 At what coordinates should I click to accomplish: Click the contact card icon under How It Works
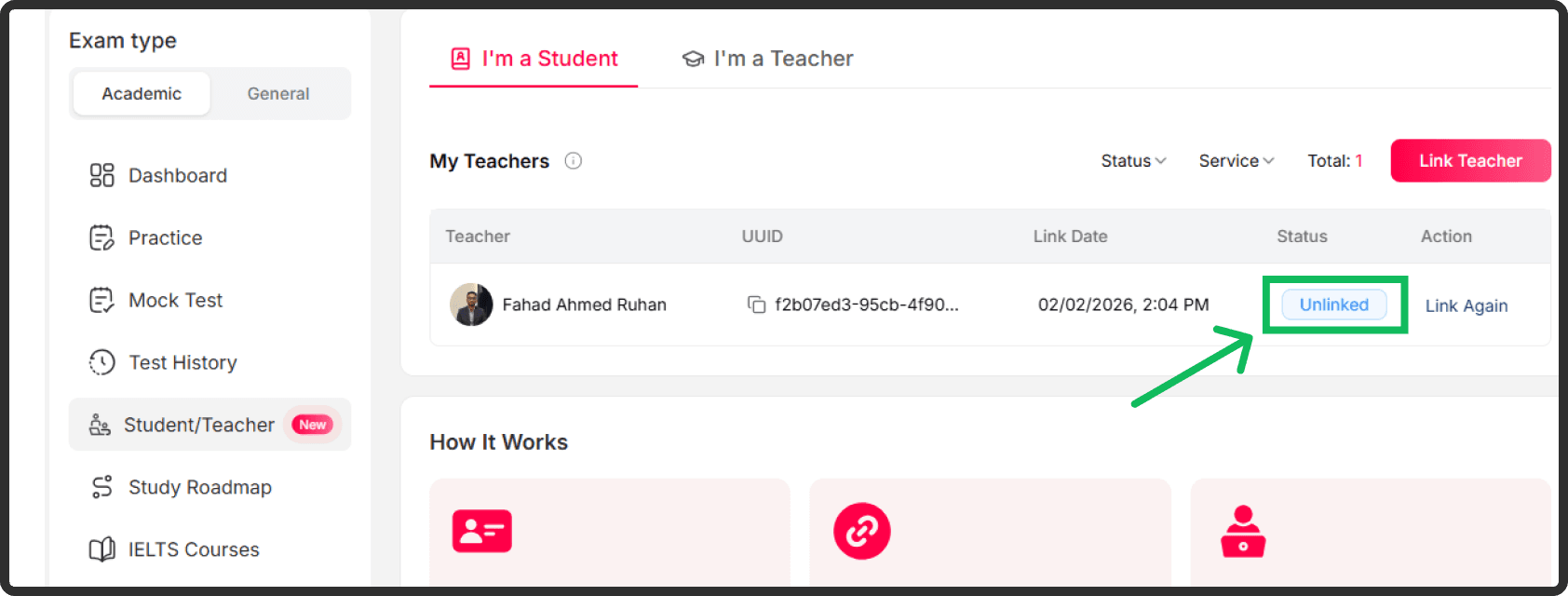coord(480,531)
